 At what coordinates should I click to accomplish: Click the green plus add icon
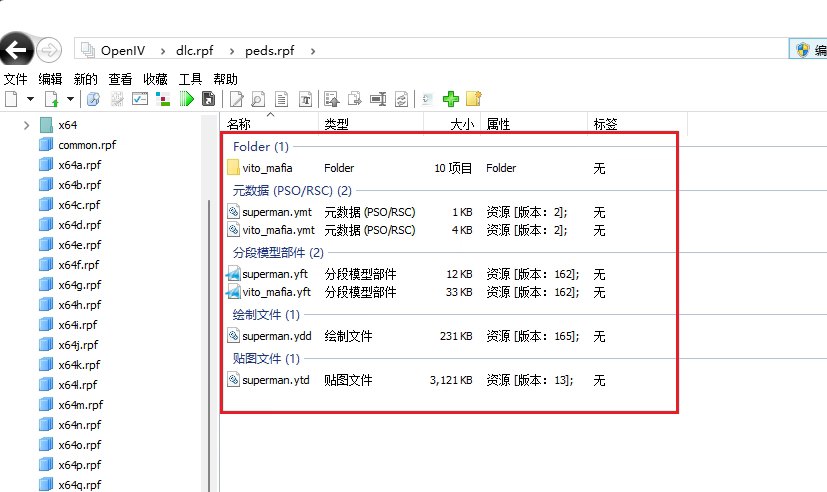(451, 99)
